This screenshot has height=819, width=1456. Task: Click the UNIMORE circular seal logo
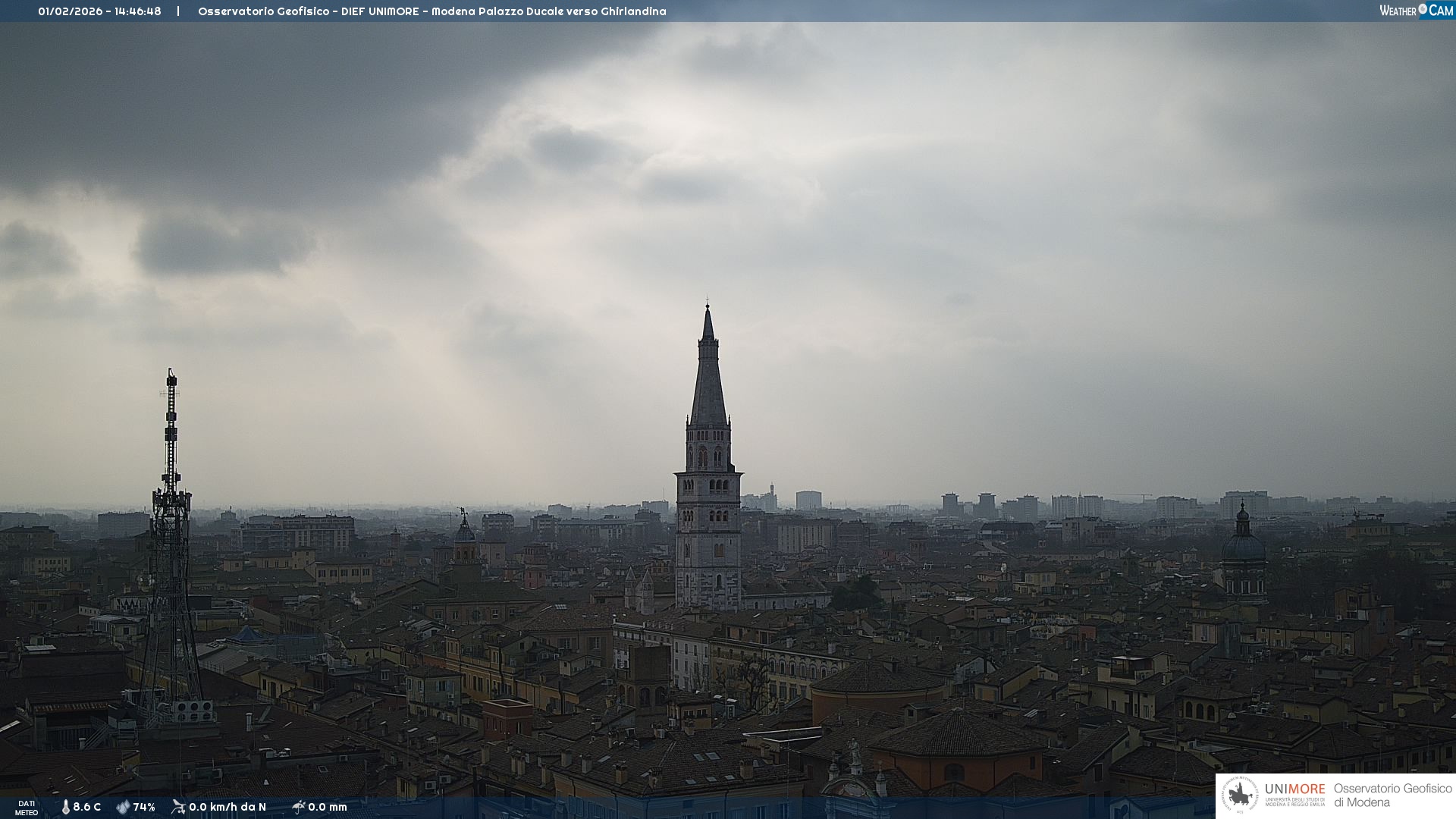pyautogui.click(x=1240, y=795)
